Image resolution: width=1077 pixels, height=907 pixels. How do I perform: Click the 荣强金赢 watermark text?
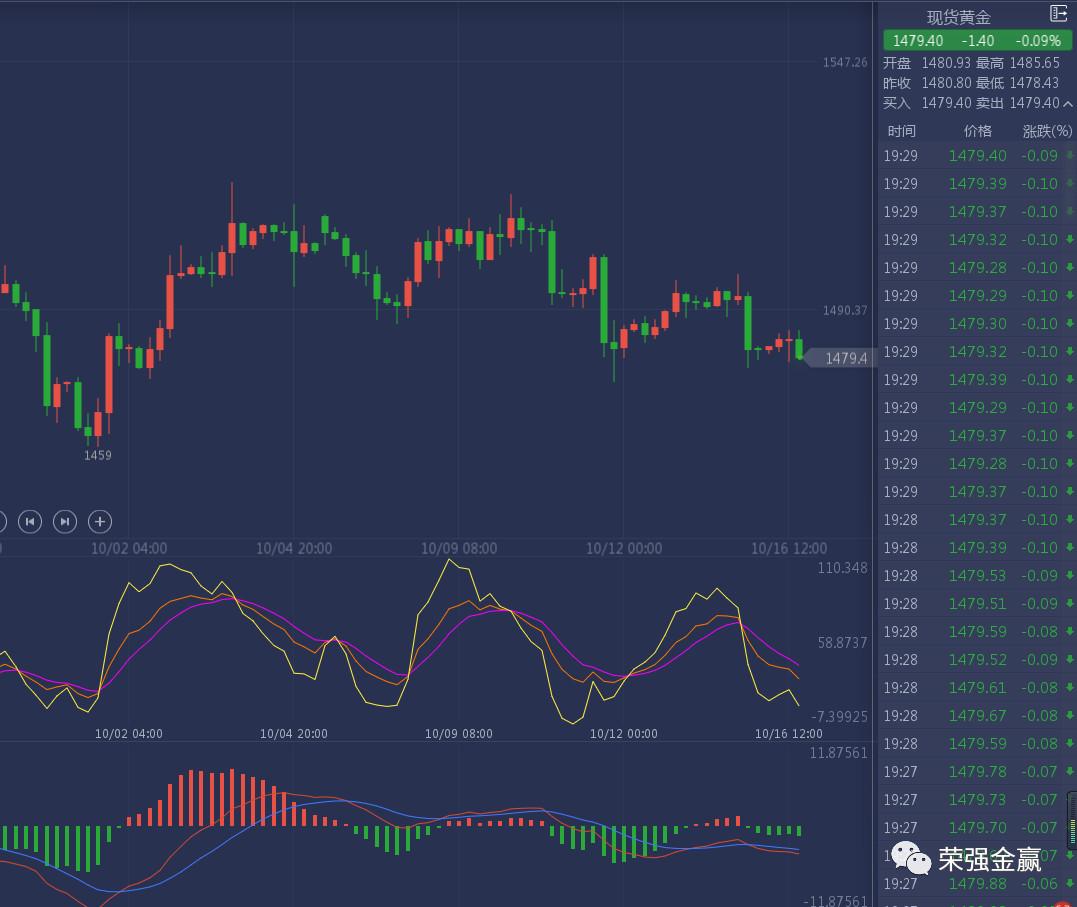click(988, 859)
